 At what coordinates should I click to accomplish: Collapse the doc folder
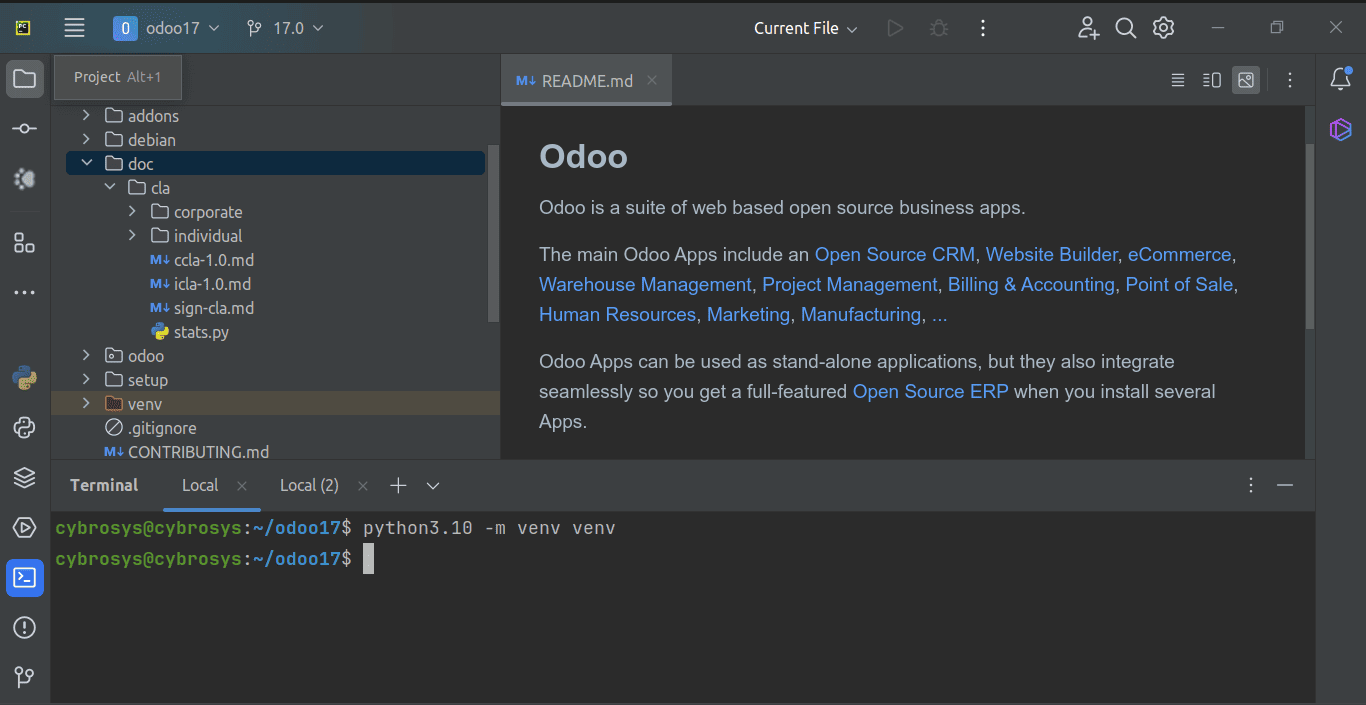(x=86, y=162)
